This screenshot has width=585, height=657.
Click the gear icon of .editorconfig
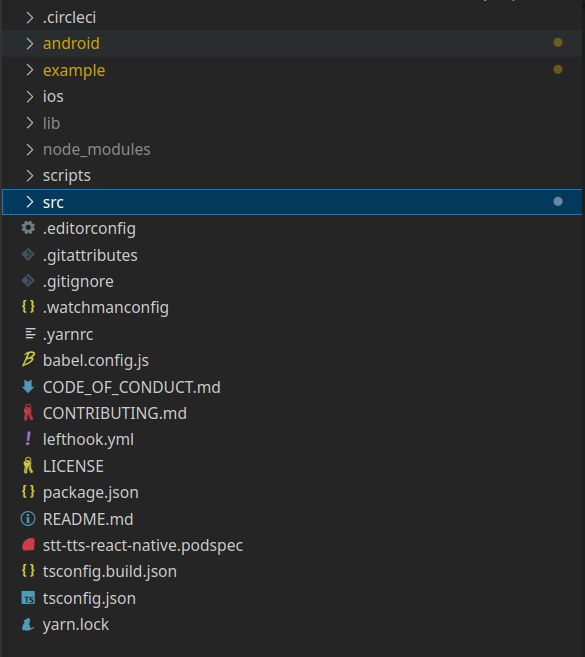pyautogui.click(x=28, y=228)
